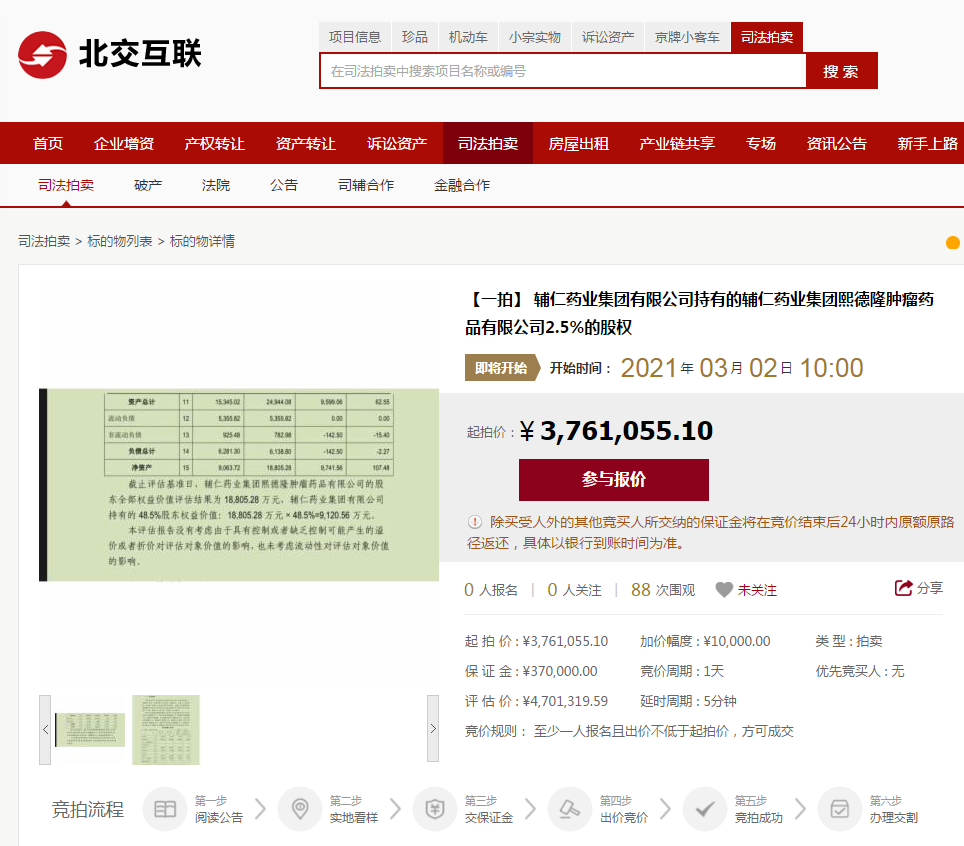
Task: Select the 京牌小客车 search tab
Action: tap(687, 37)
